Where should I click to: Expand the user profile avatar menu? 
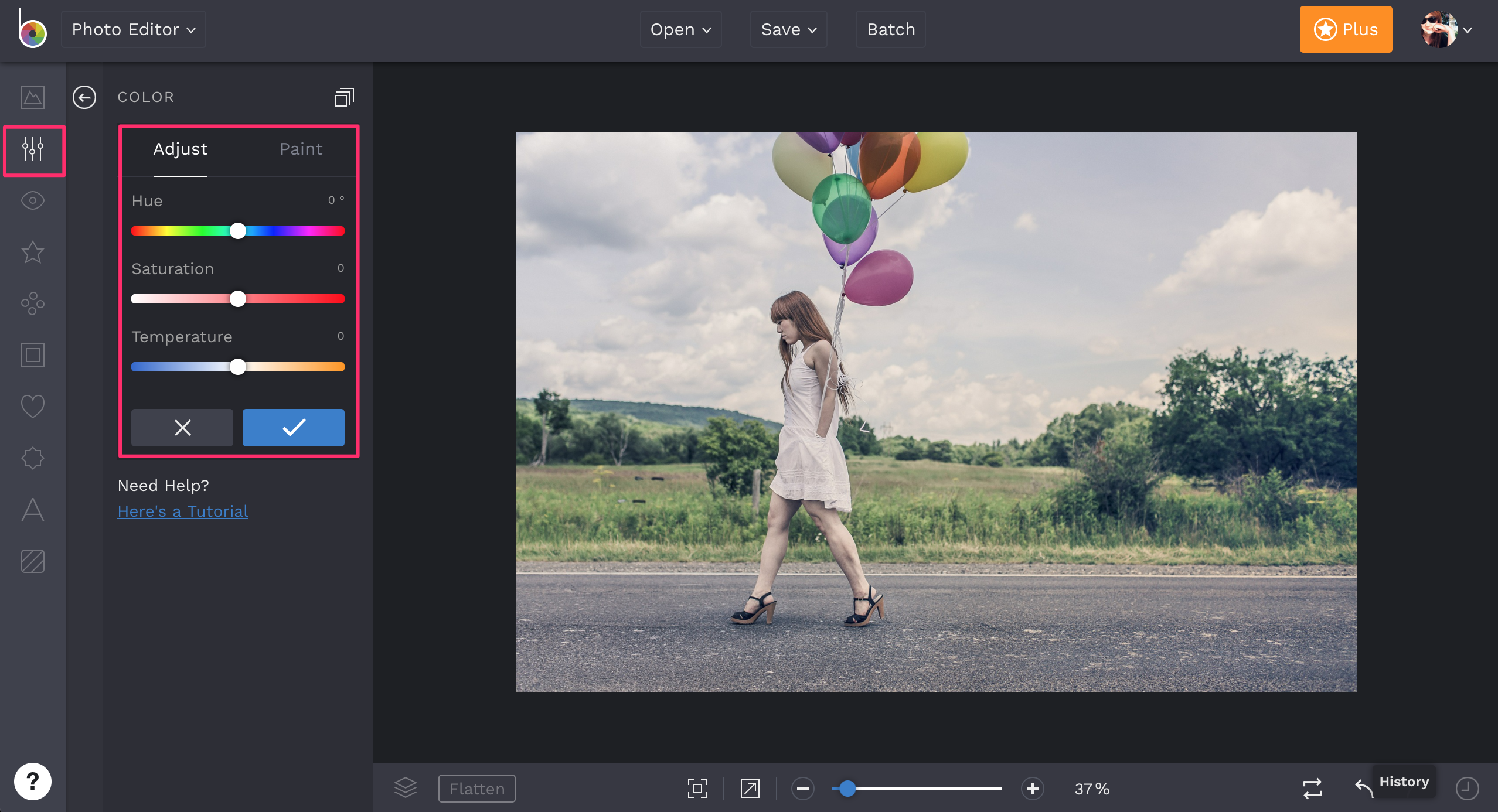[1446, 29]
